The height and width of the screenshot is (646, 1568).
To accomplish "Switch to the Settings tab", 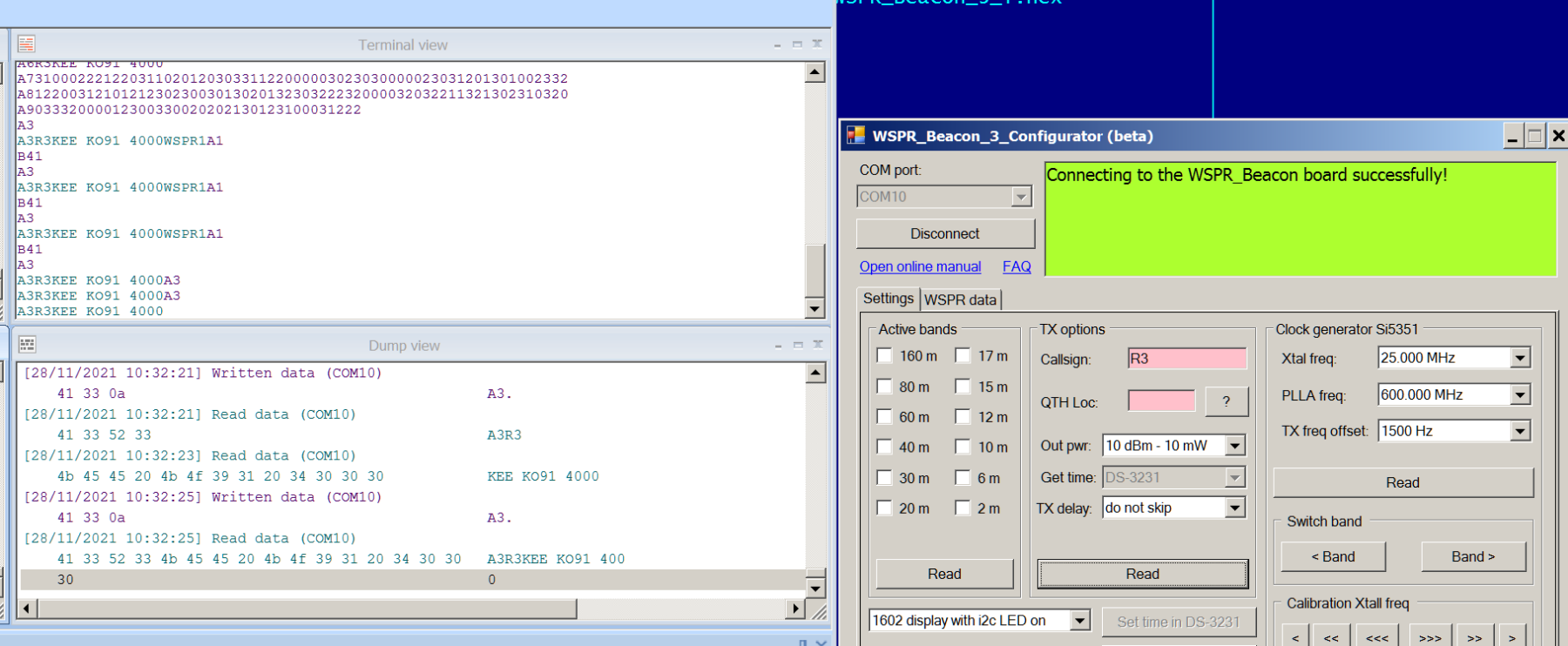I will pyautogui.click(x=888, y=299).
